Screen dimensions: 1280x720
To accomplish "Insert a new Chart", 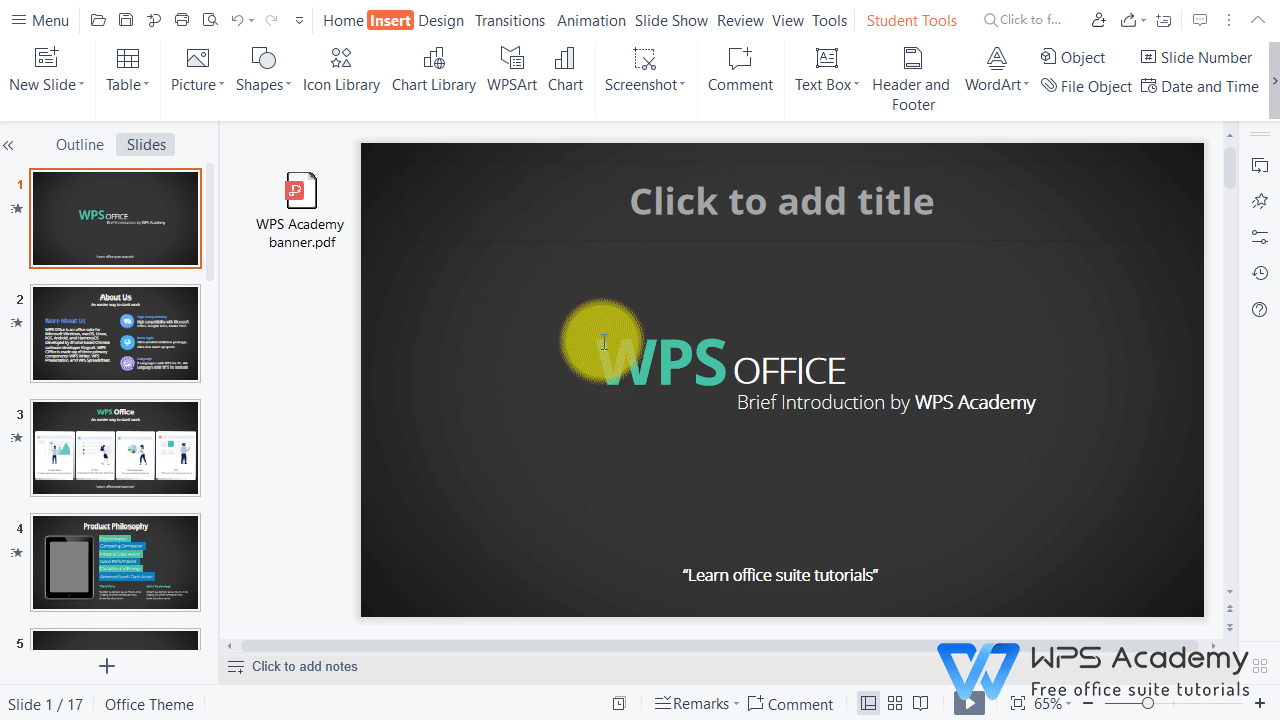I will [565, 70].
